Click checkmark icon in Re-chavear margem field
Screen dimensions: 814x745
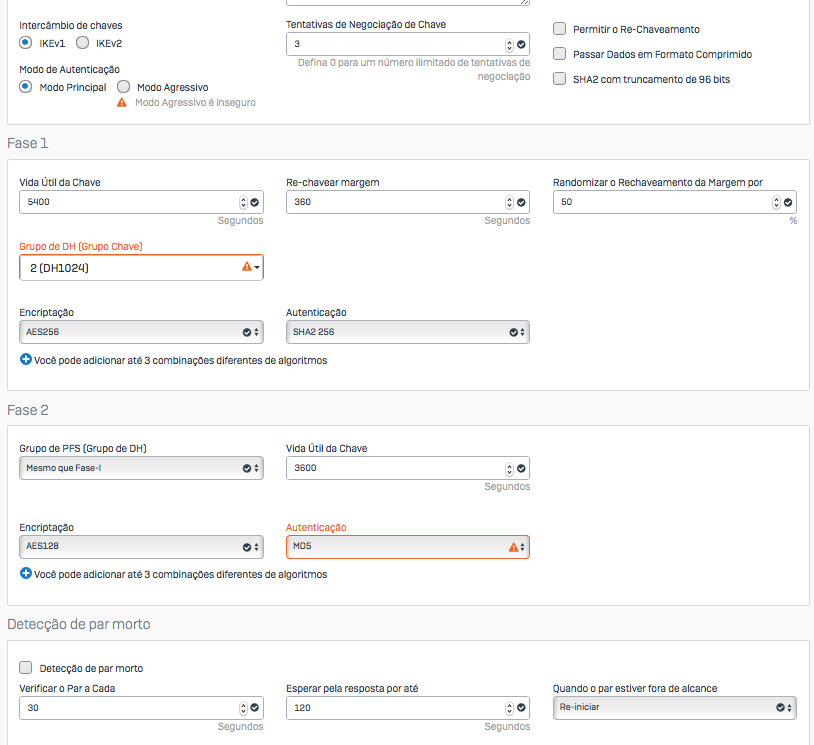521,202
